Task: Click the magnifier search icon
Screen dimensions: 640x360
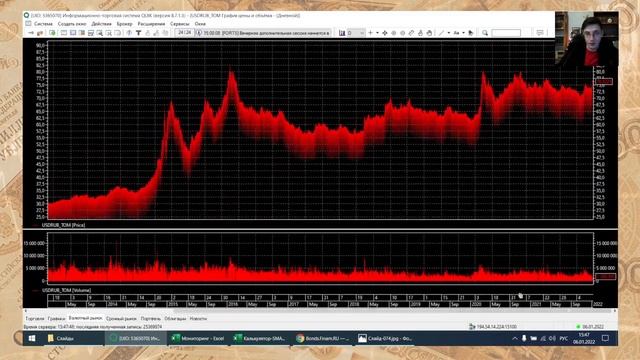Action: point(485,33)
